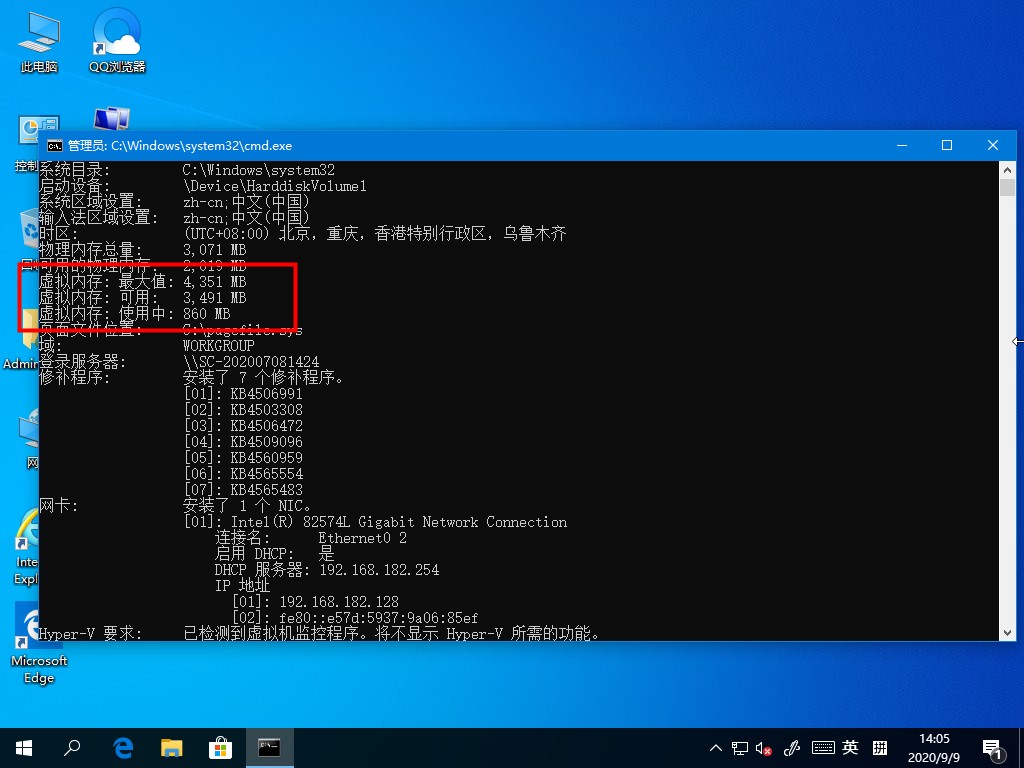Open Windows Ink Workspace from the tray

[791, 747]
